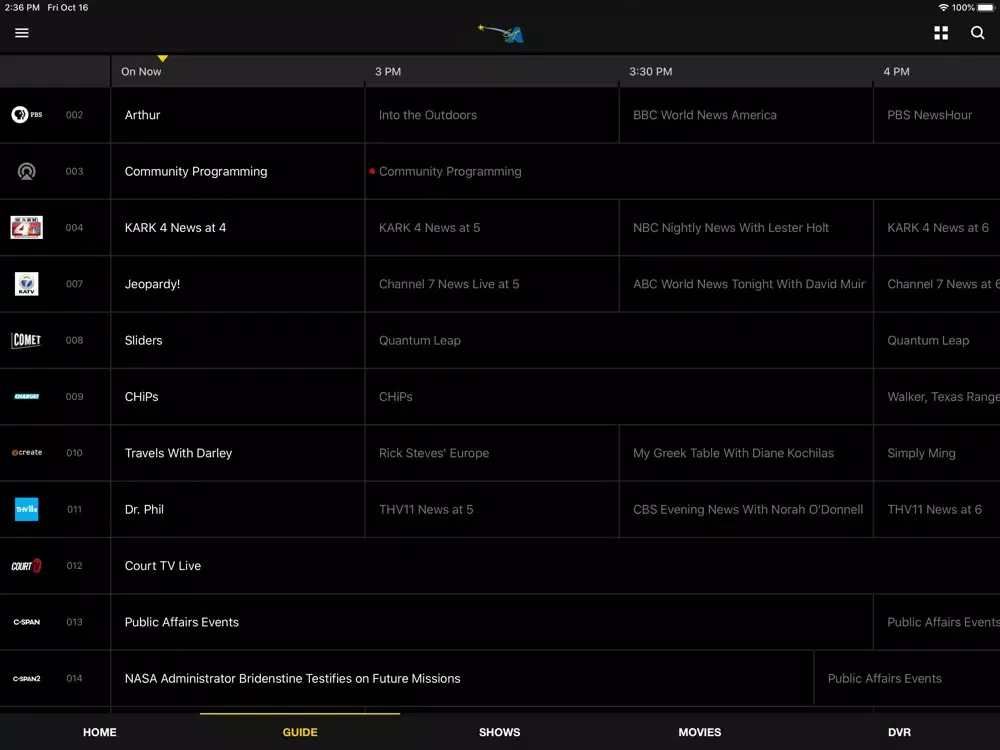The height and width of the screenshot is (750, 1000).
Task: Open Dr. Phil on channel 011
Action: pos(238,509)
